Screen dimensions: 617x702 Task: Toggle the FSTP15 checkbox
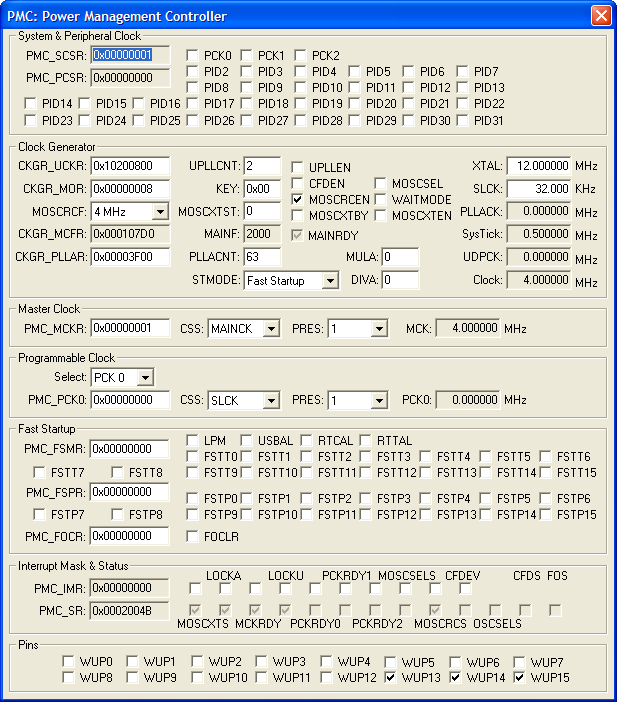[x=545, y=515]
